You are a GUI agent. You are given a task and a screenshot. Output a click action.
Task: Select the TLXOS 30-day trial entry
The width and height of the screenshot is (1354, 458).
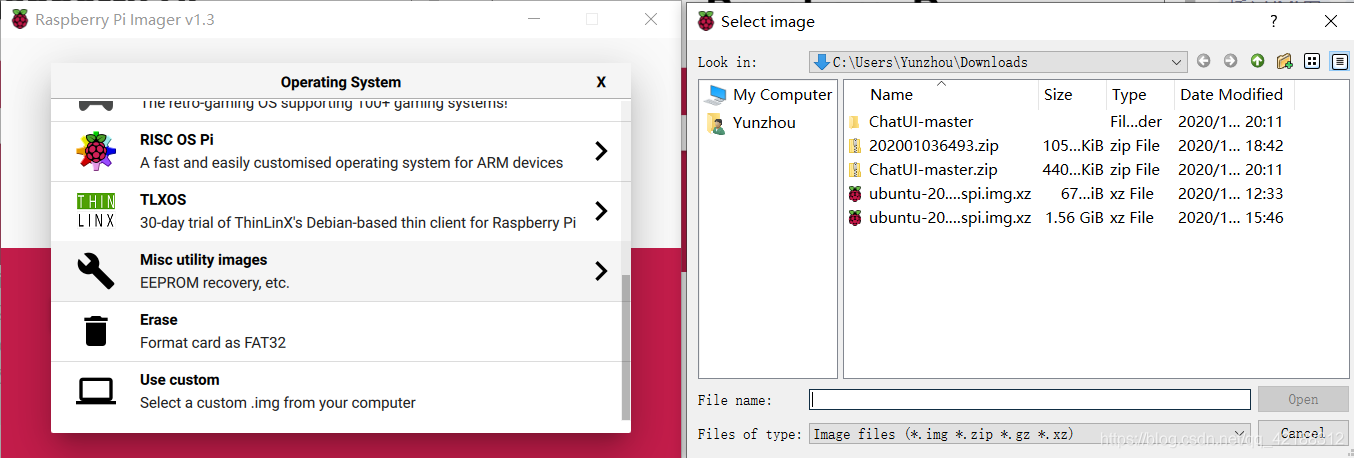point(336,211)
